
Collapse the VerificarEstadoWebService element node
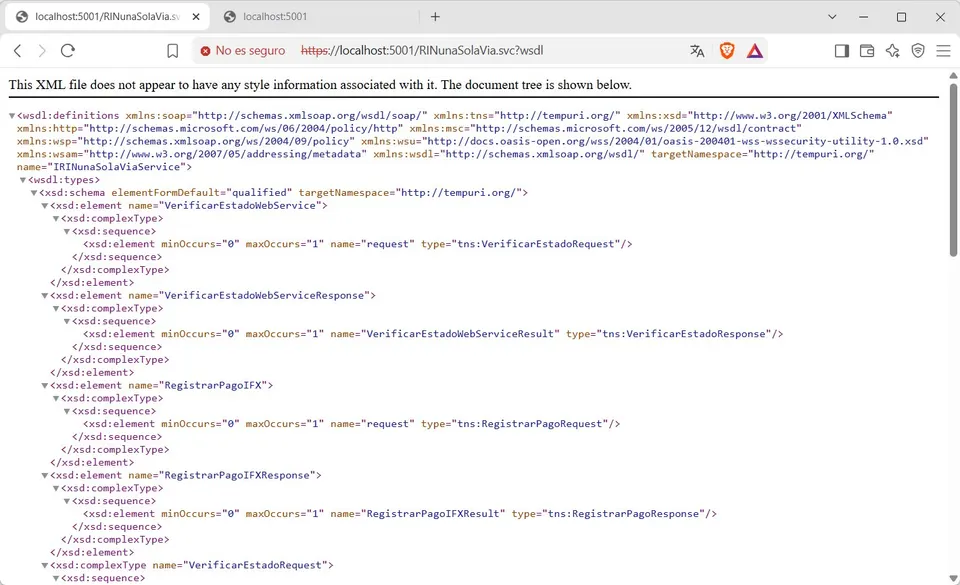(45, 206)
